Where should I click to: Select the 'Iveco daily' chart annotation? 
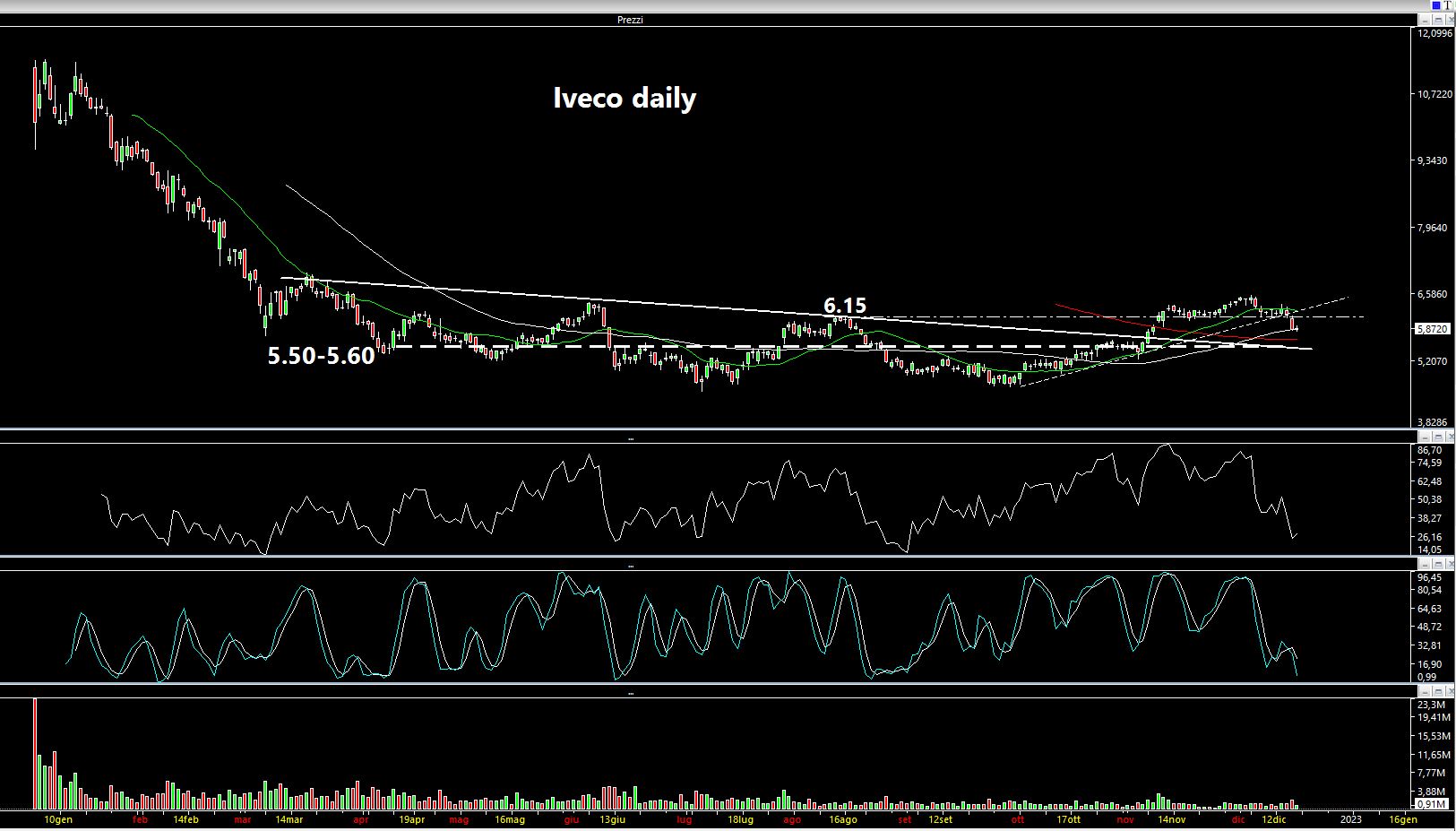tap(625, 98)
